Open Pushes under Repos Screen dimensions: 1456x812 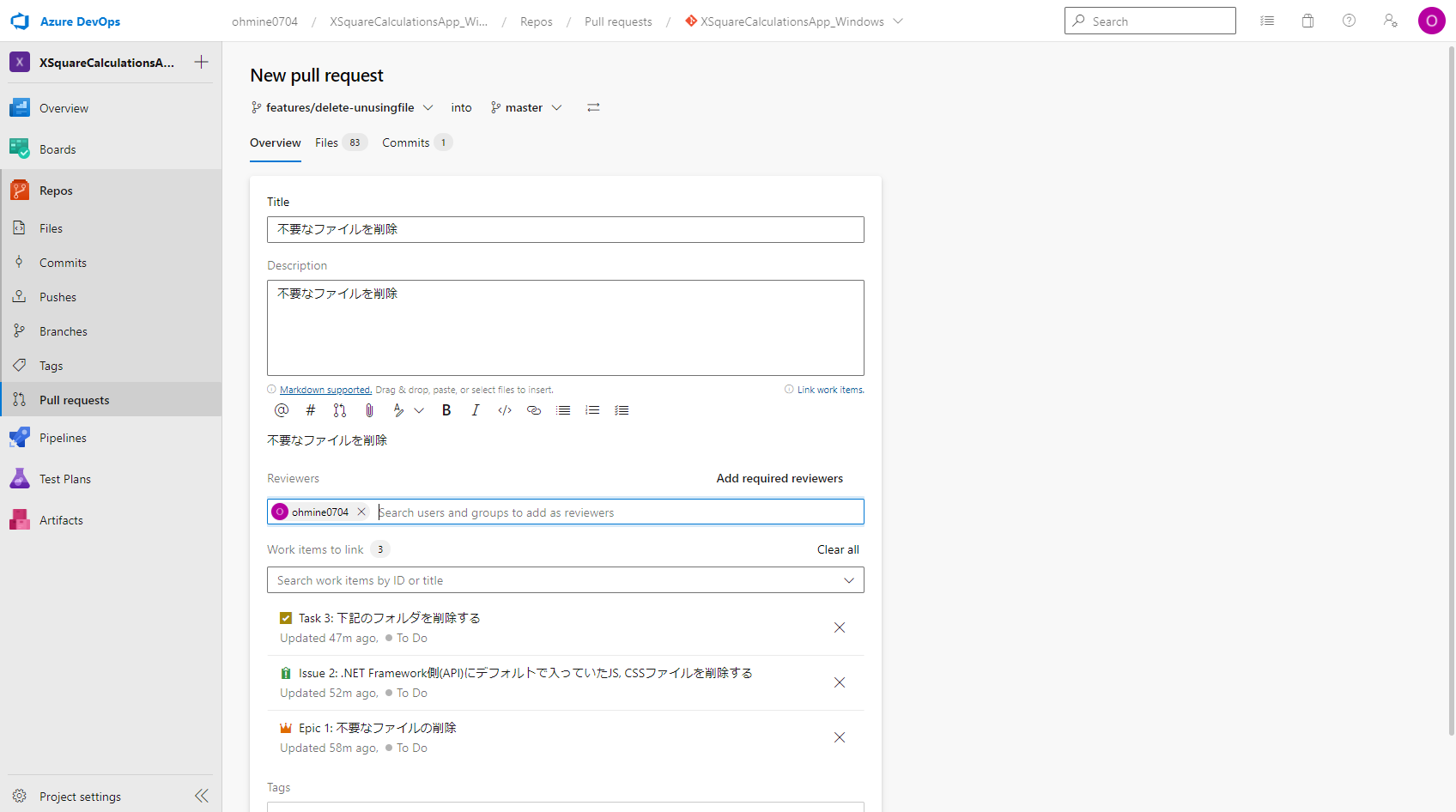coord(111,297)
